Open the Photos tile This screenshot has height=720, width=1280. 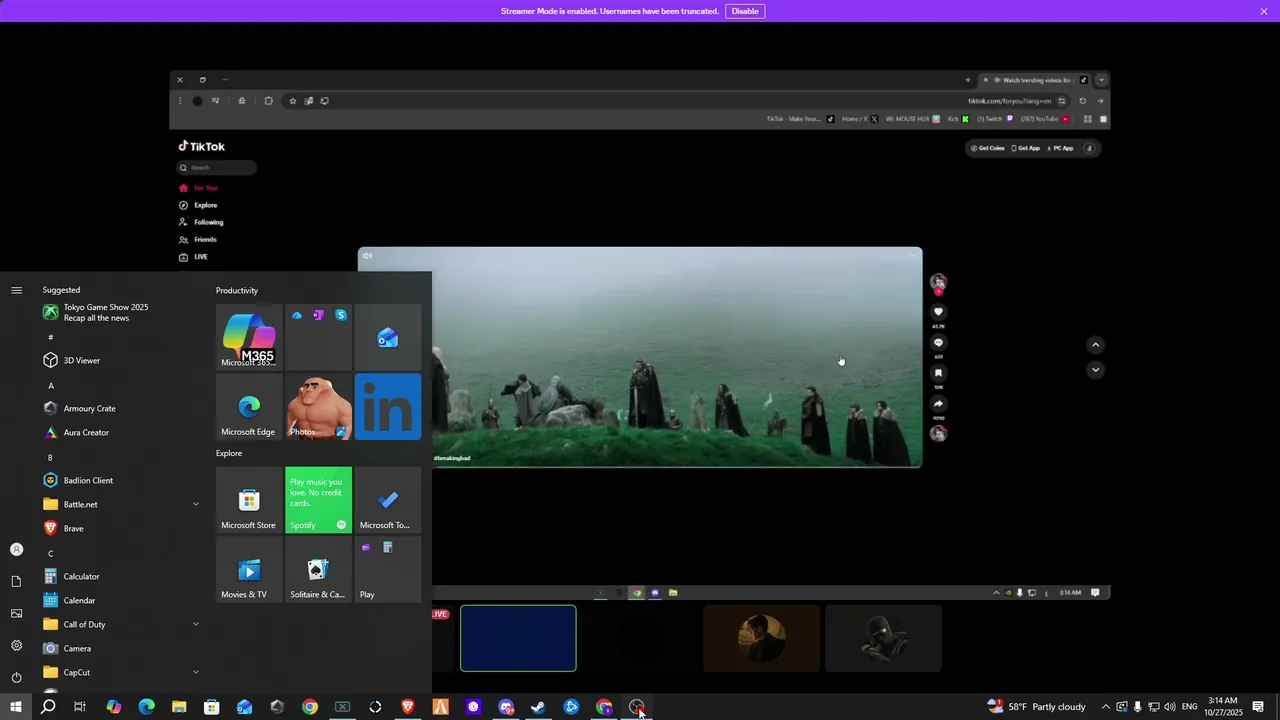pos(318,406)
